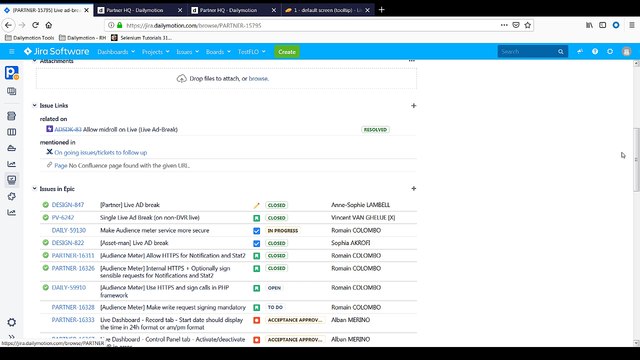This screenshot has height=360, width=640.
Task: Click assignee Anne-Sophie LAMBELL
Action: tap(360, 205)
